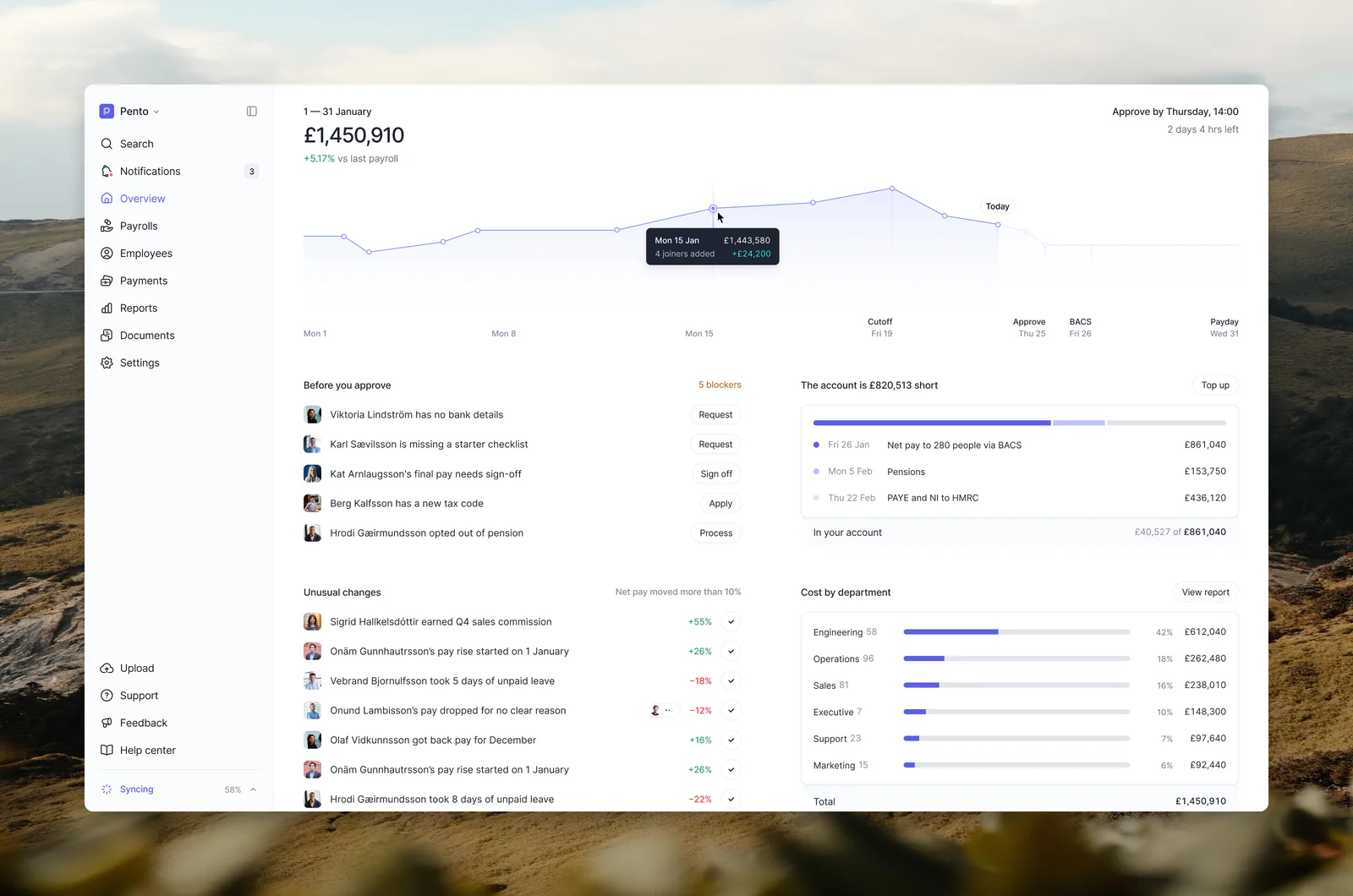Open the Help center book icon
This screenshot has width=1353, height=896.
(107, 751)
